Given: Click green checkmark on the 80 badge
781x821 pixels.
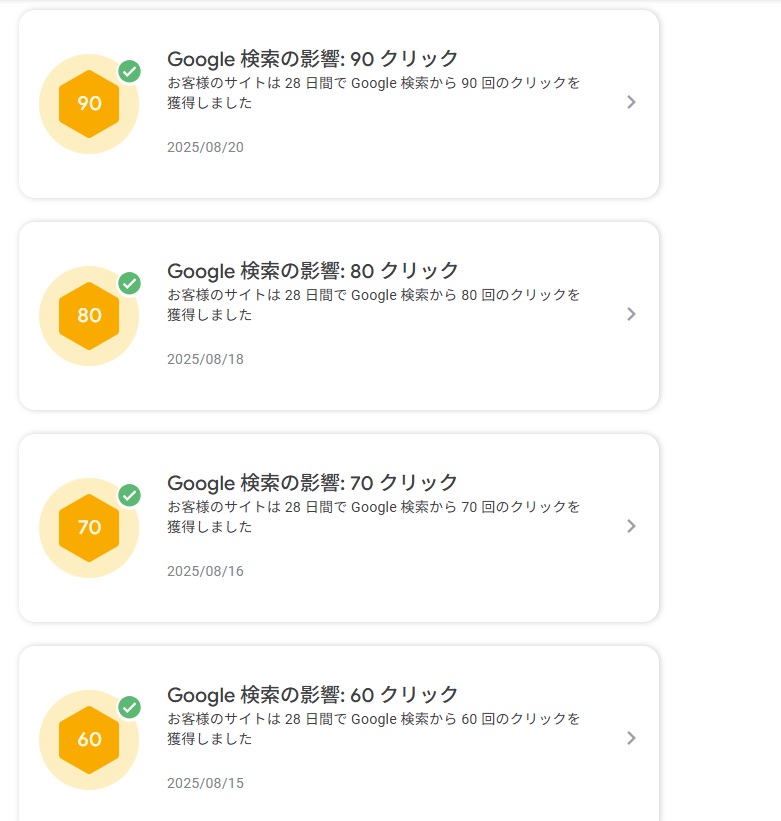Looking at the screenshot, I should 129,283.
